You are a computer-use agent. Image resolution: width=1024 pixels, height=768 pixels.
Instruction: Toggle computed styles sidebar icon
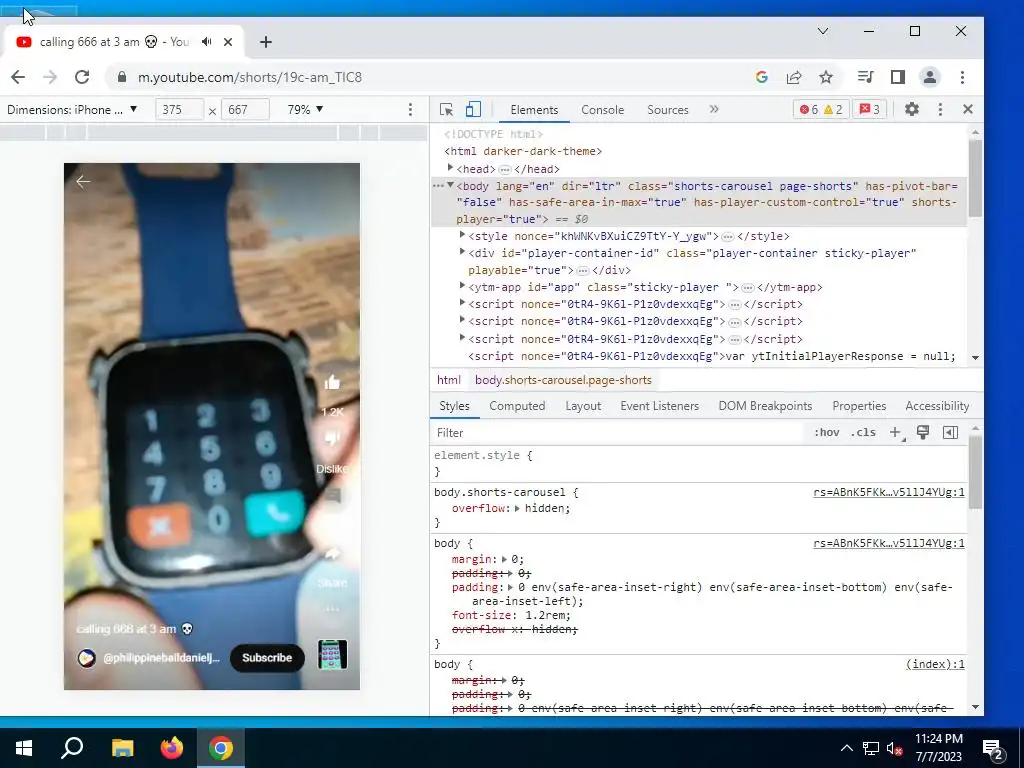click(950, 432)
